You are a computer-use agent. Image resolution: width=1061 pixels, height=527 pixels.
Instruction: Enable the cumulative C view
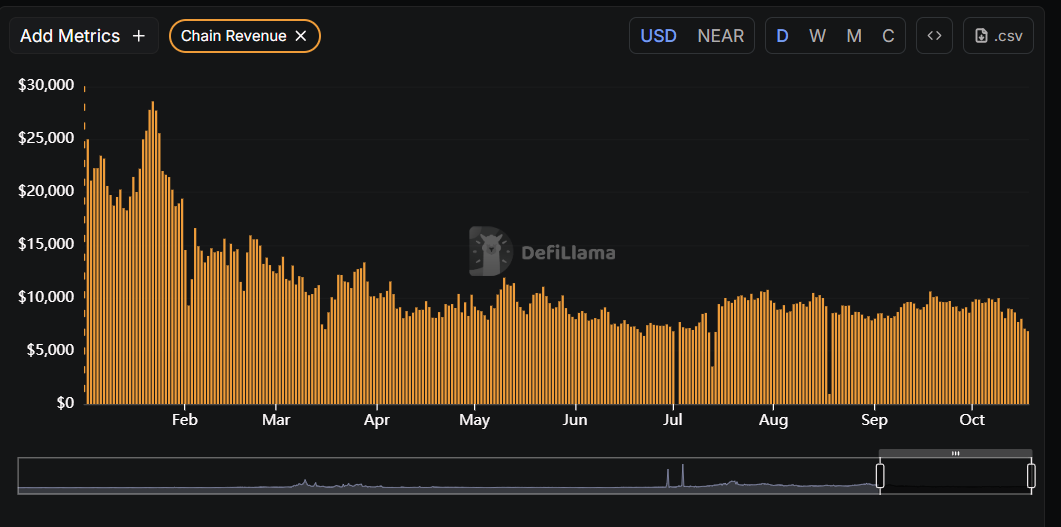(888, 36)
